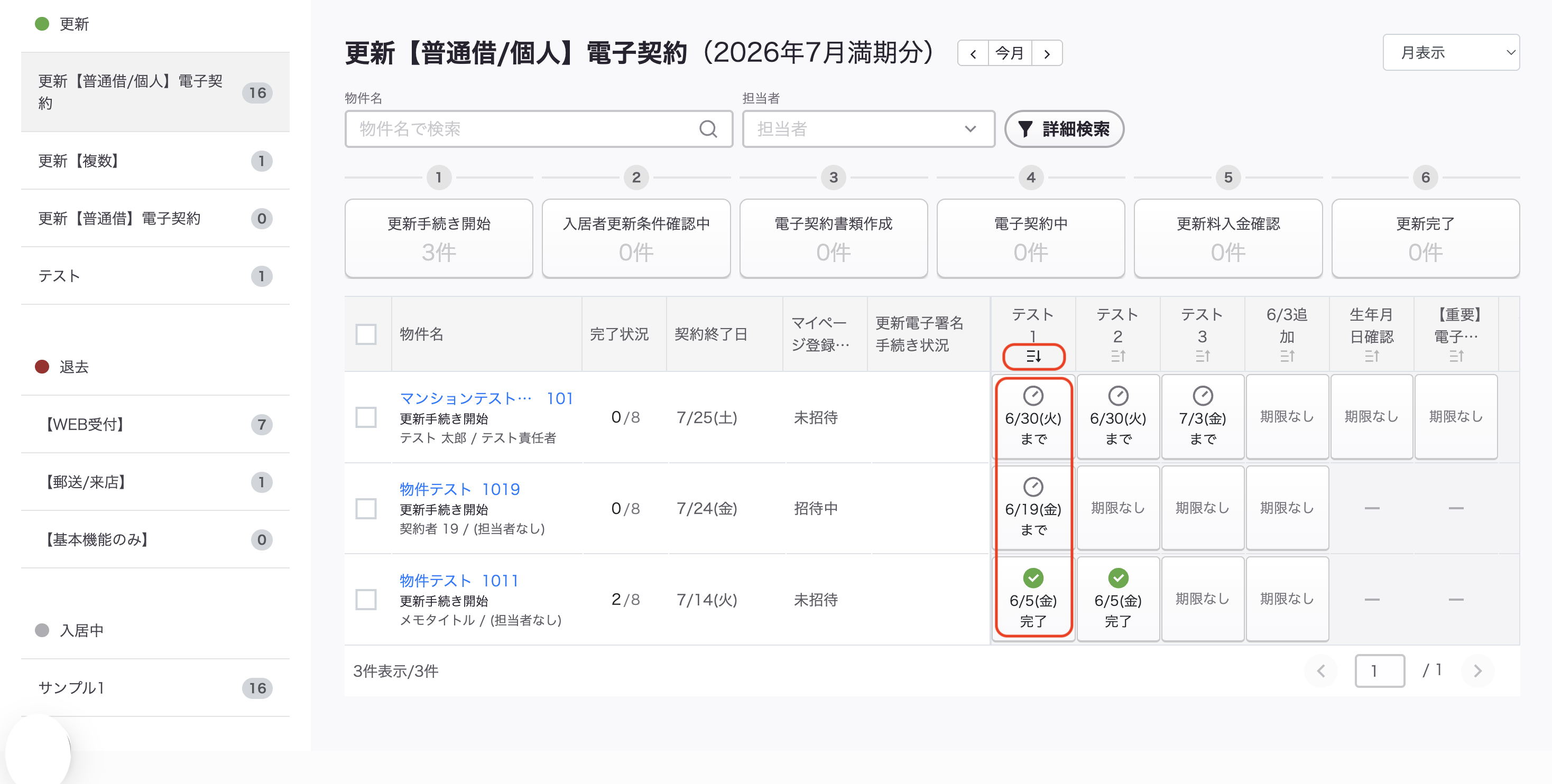Open the 物件テスト 1011 link

(458, 581)
